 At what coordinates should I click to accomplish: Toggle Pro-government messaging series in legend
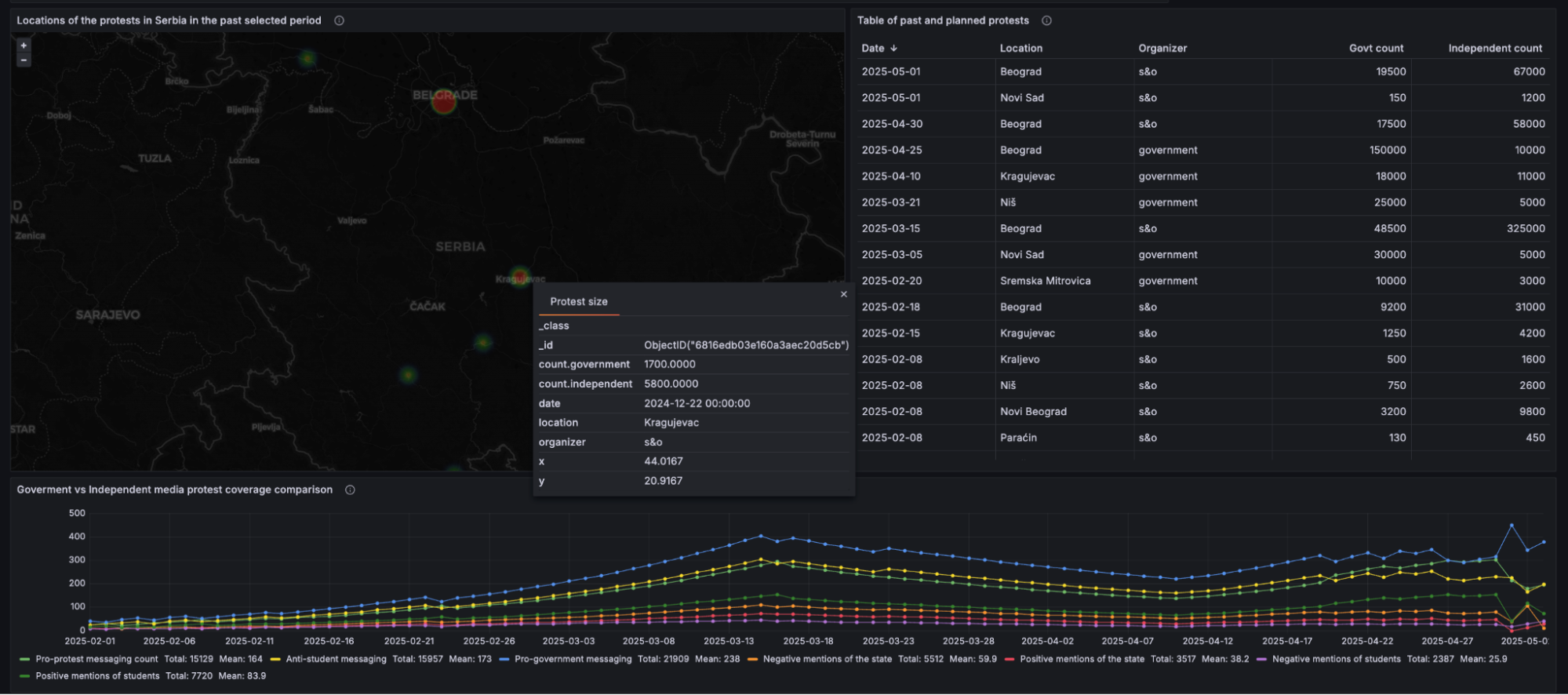click(x=573, y=659)
